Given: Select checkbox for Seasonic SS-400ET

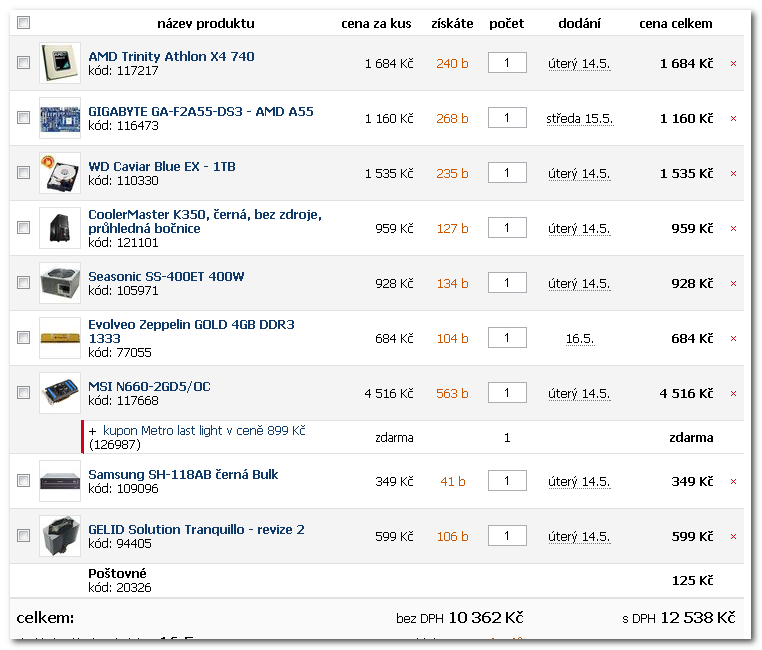Looking at the screenshot, I should click(x=23, y=282).
